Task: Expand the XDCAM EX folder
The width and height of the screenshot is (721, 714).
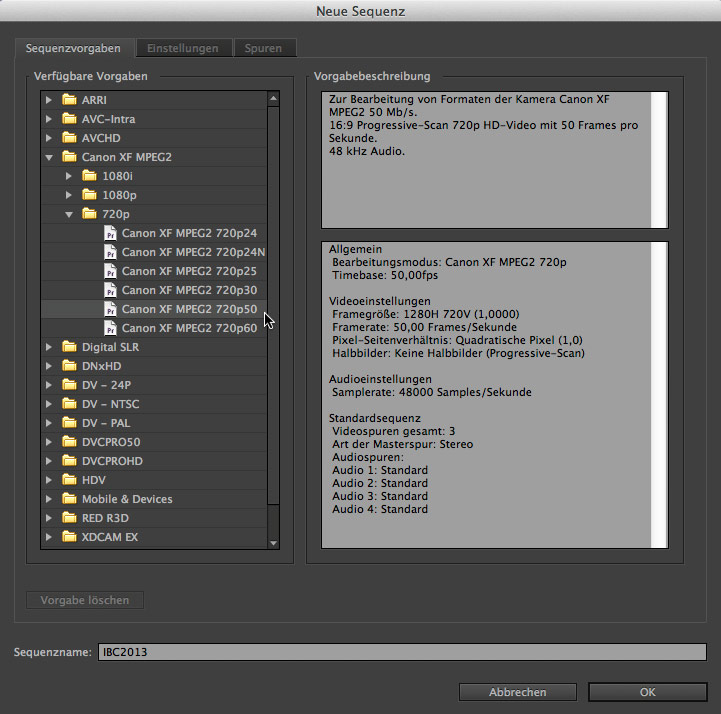Action: [x=49, y=537]
